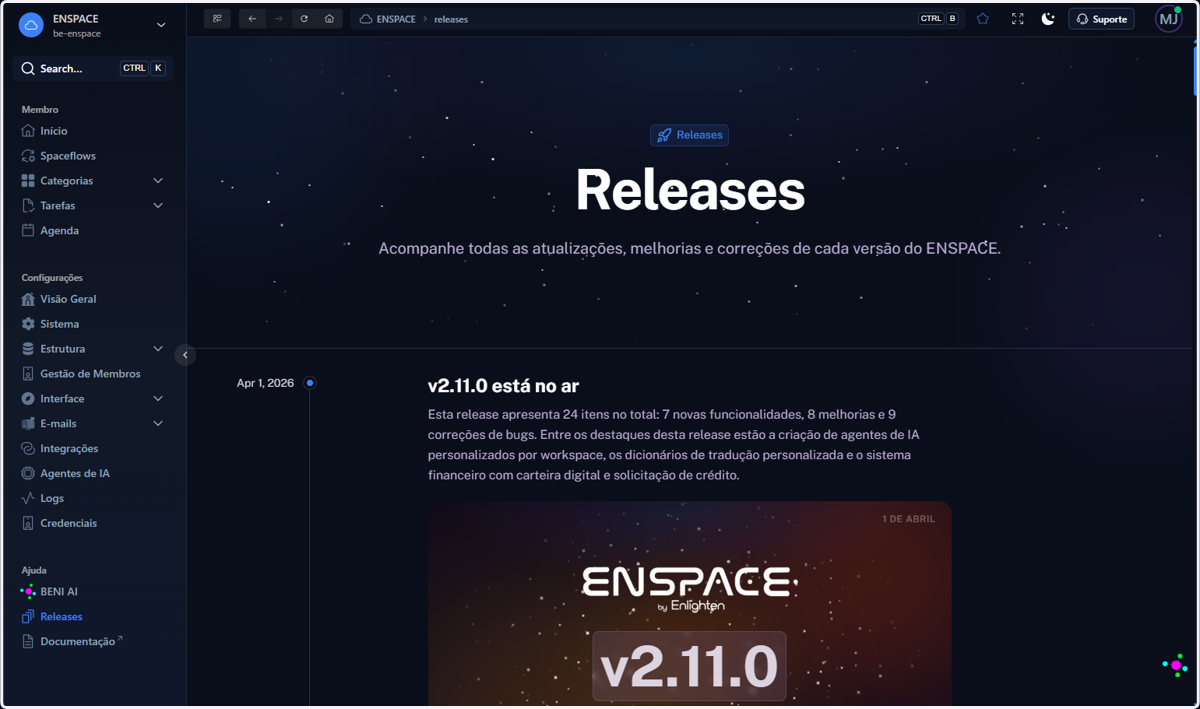
Task: Click the Sistema gear icon
Action: (28, 324)
